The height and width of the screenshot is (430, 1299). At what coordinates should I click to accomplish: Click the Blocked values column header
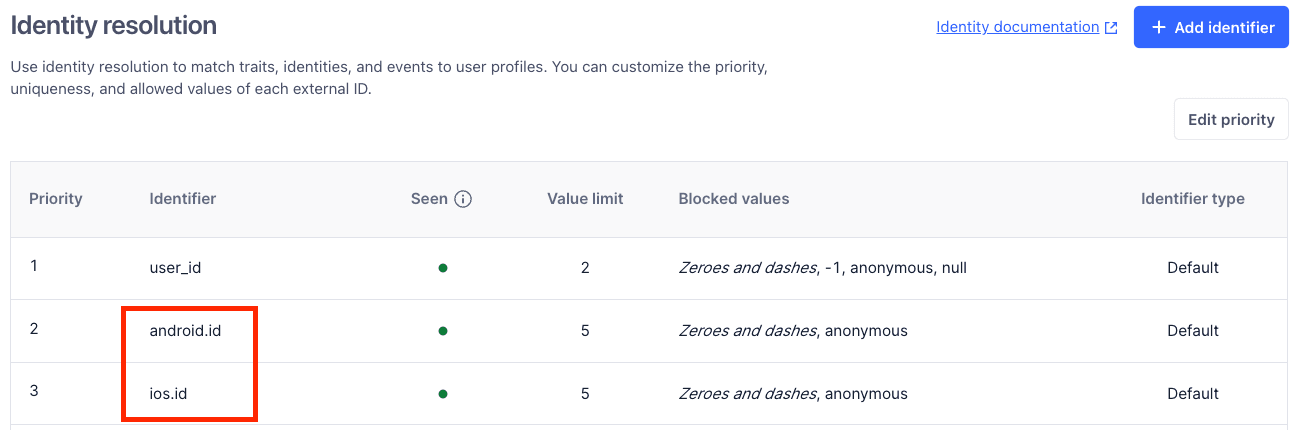pos(733,199)
